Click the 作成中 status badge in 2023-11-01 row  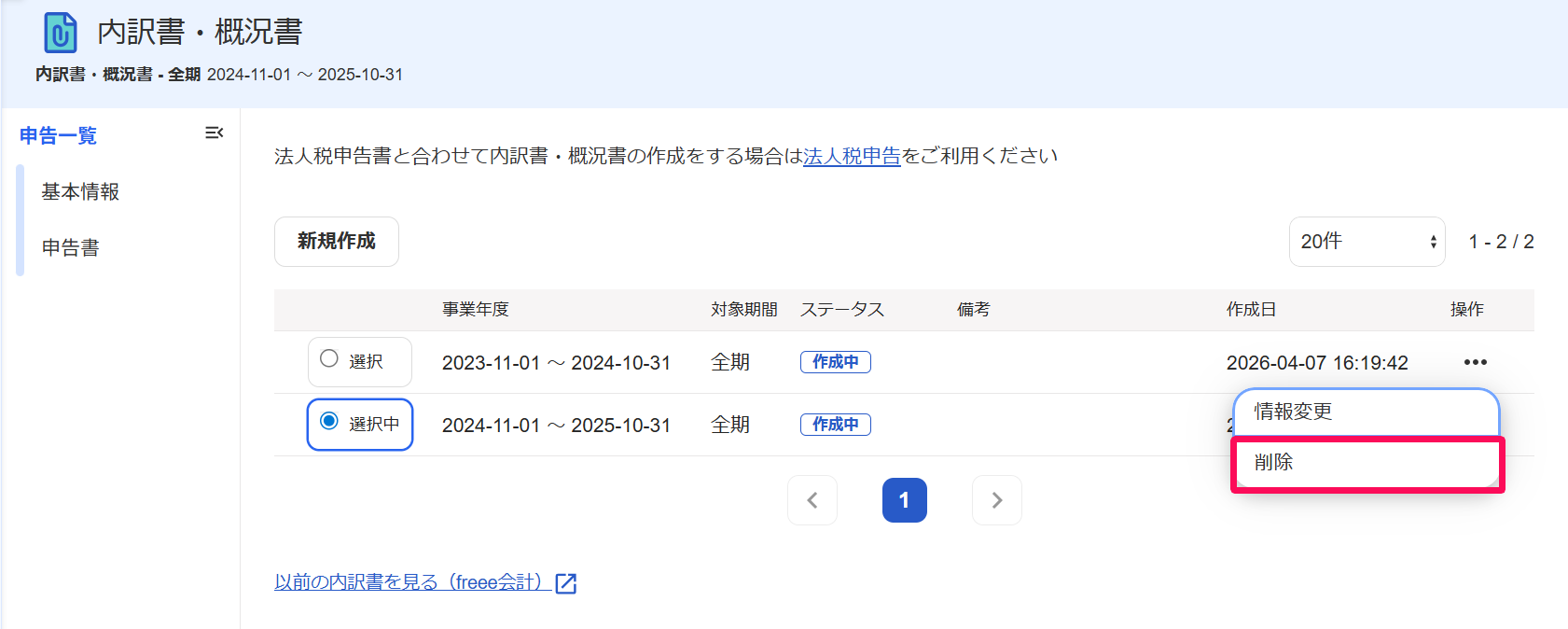coord(836,362)
